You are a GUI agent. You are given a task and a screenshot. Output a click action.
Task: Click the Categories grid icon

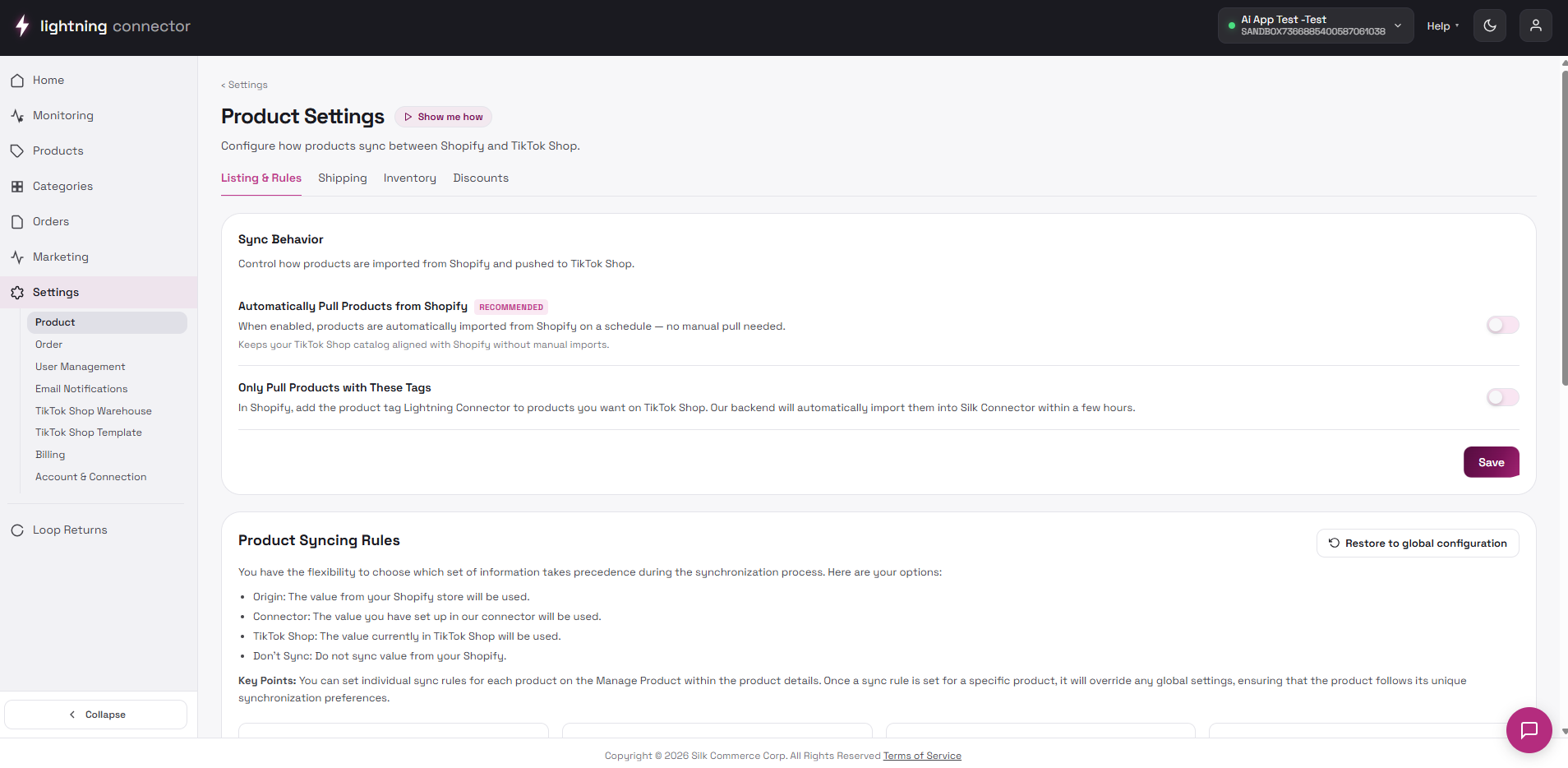pos(17,187)
